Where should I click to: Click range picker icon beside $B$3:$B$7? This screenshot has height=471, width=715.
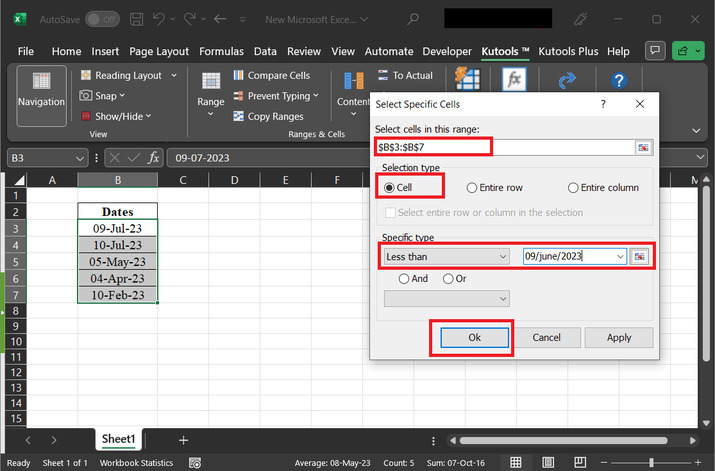643,147
